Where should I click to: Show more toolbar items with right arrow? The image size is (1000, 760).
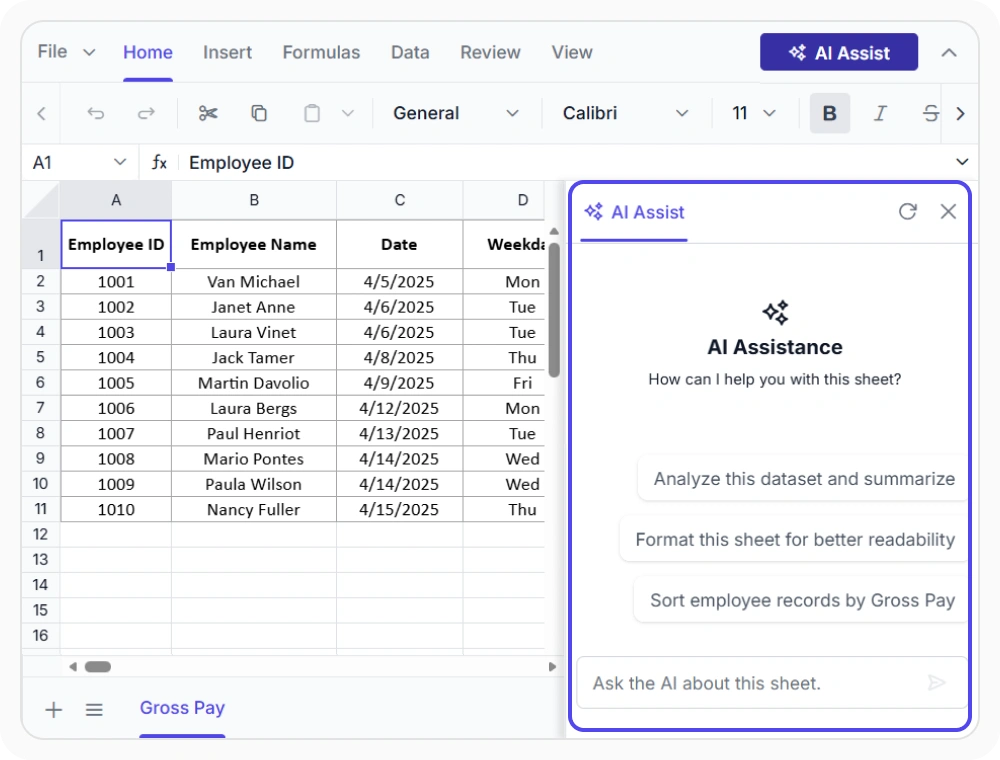pos(960,113)
